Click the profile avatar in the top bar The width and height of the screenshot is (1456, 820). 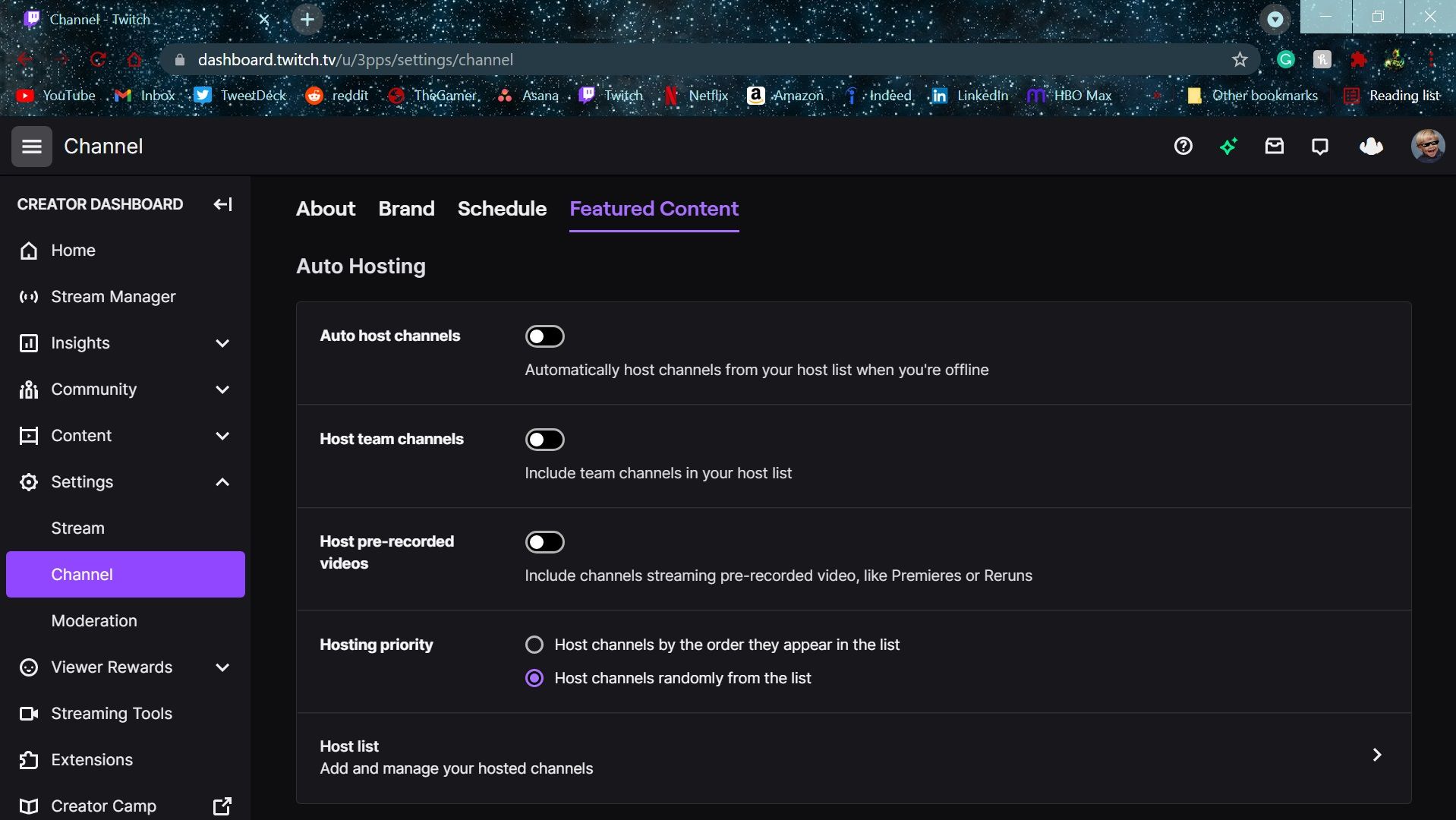[x=1429, y=146]
